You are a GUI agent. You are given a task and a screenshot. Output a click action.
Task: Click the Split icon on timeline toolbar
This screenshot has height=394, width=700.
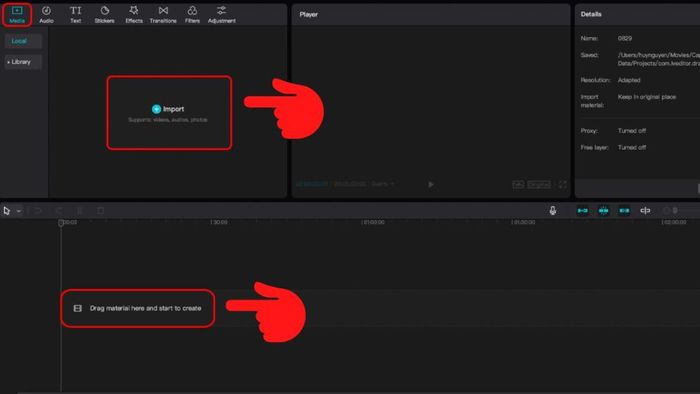[x=80, y=211]
